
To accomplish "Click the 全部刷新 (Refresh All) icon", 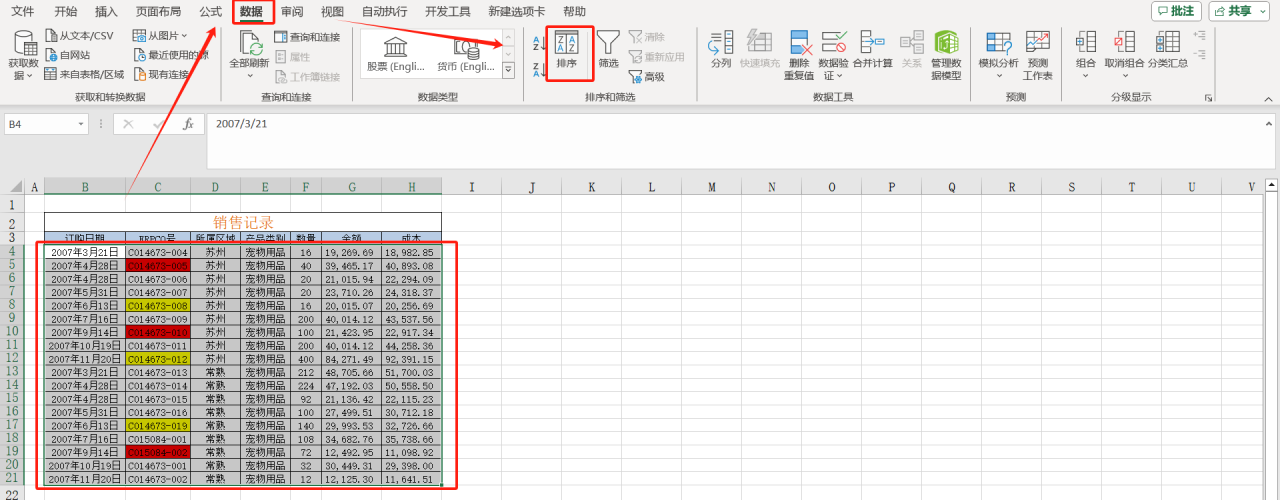I will click(249, 42).
